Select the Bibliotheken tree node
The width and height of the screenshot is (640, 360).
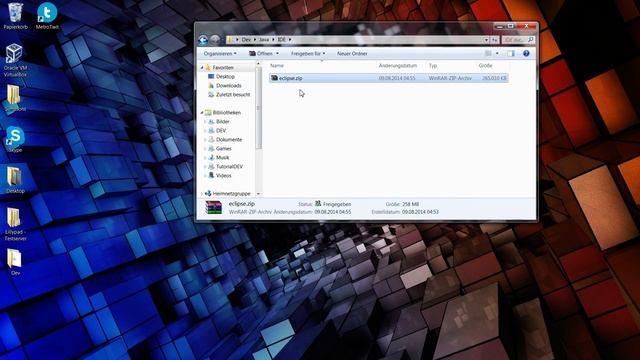tap(227, 112)
